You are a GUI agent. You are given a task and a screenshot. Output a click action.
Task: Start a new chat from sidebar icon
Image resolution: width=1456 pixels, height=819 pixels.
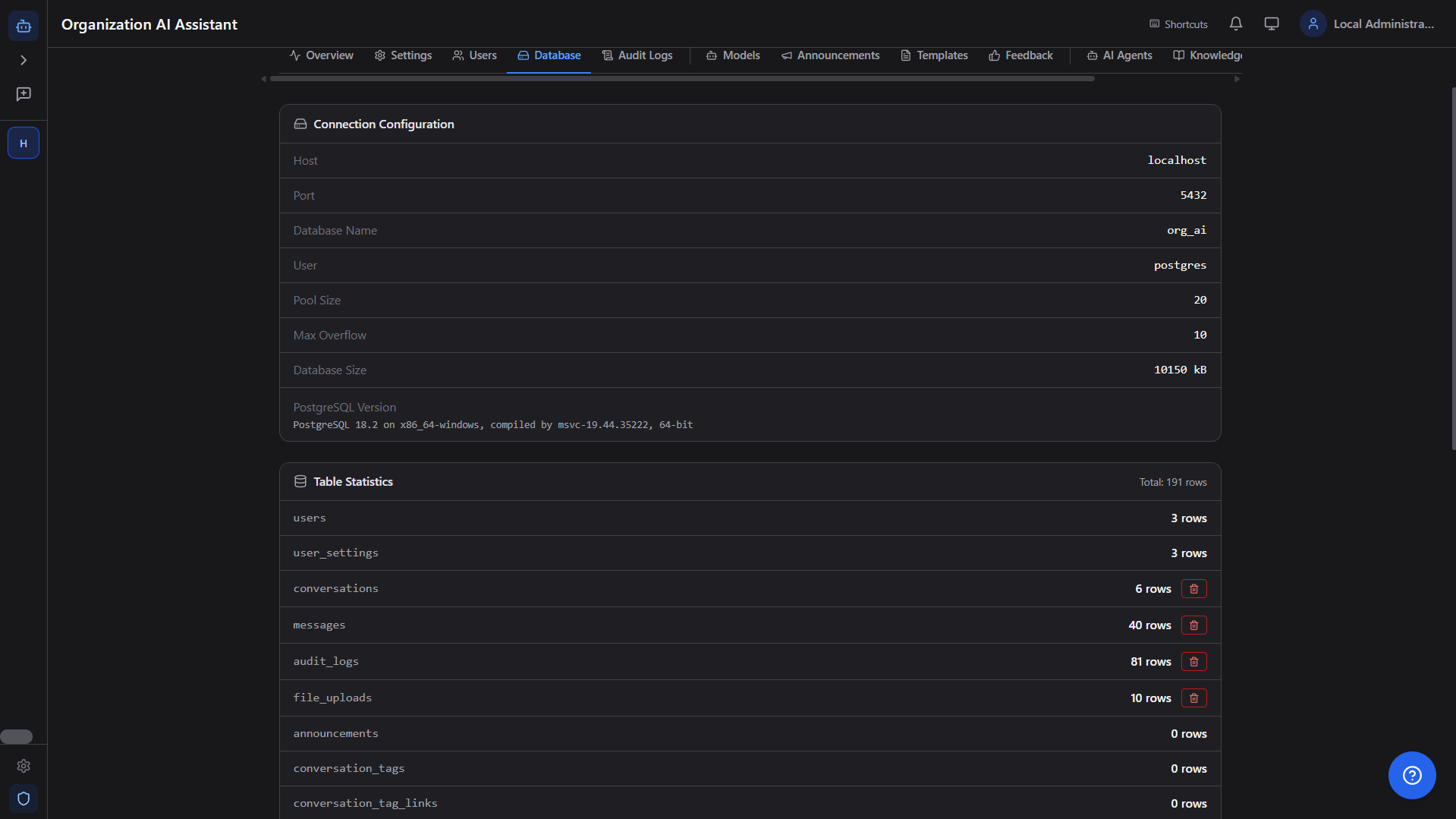coord(24,94)
